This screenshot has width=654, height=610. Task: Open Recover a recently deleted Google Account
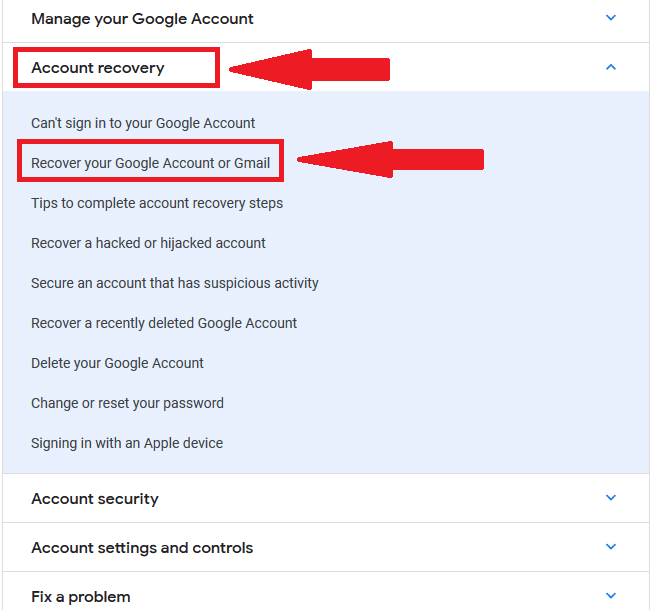click(x=164, y=323)
